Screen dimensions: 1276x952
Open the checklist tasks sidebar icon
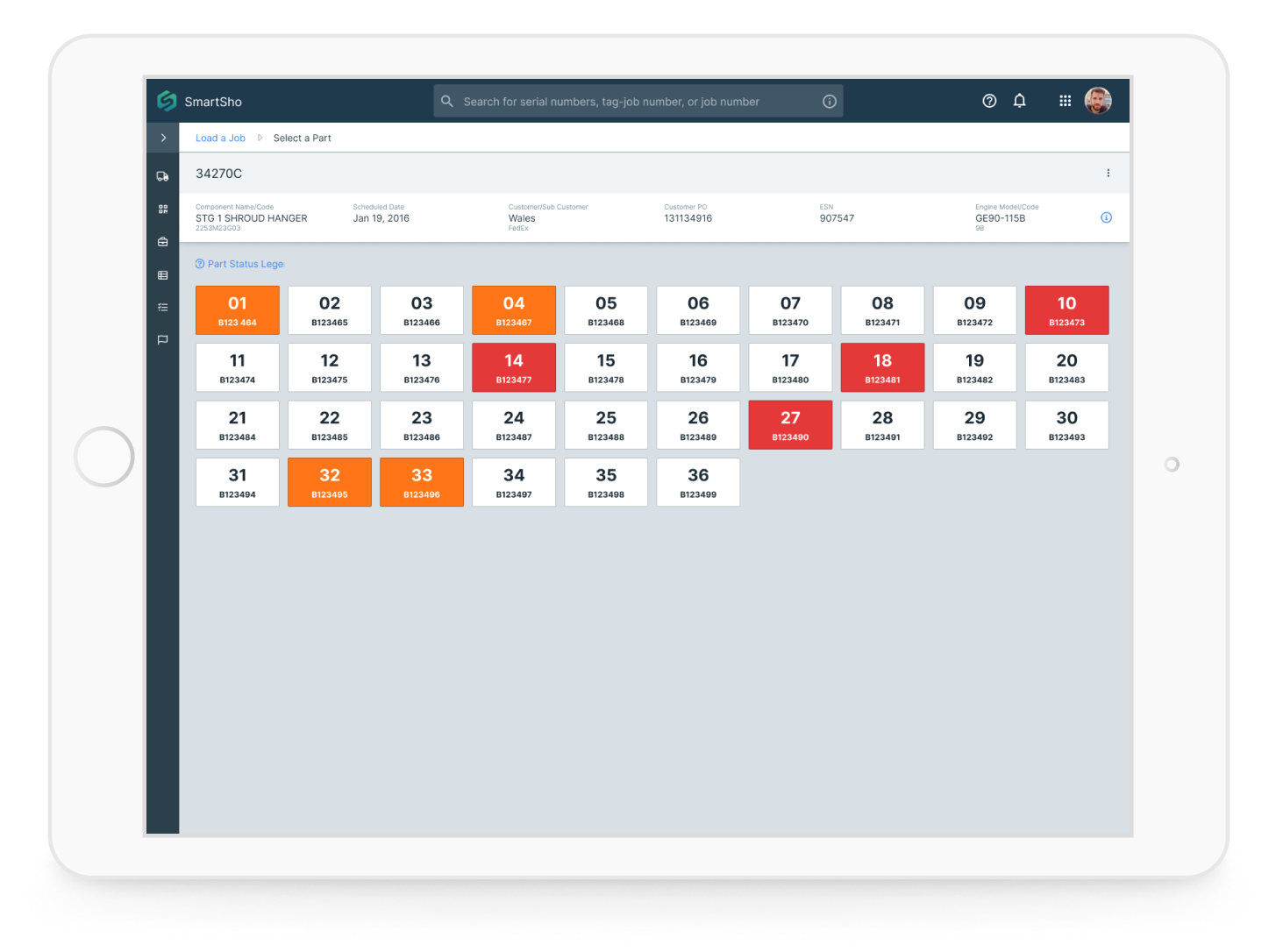pyautogui.click(x=162, y=308)
